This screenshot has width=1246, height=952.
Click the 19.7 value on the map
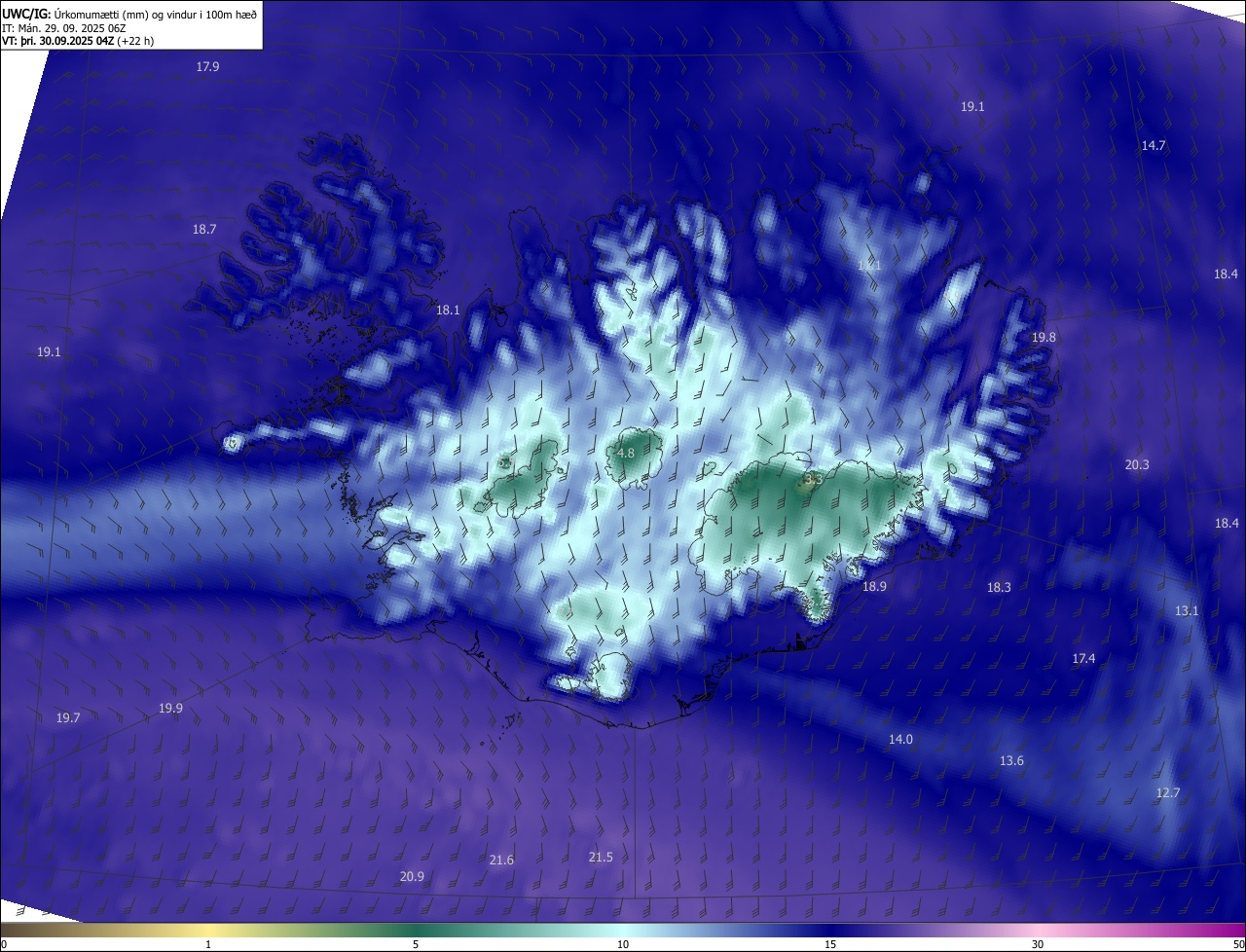pyautogui.click(x=68, y=718)
